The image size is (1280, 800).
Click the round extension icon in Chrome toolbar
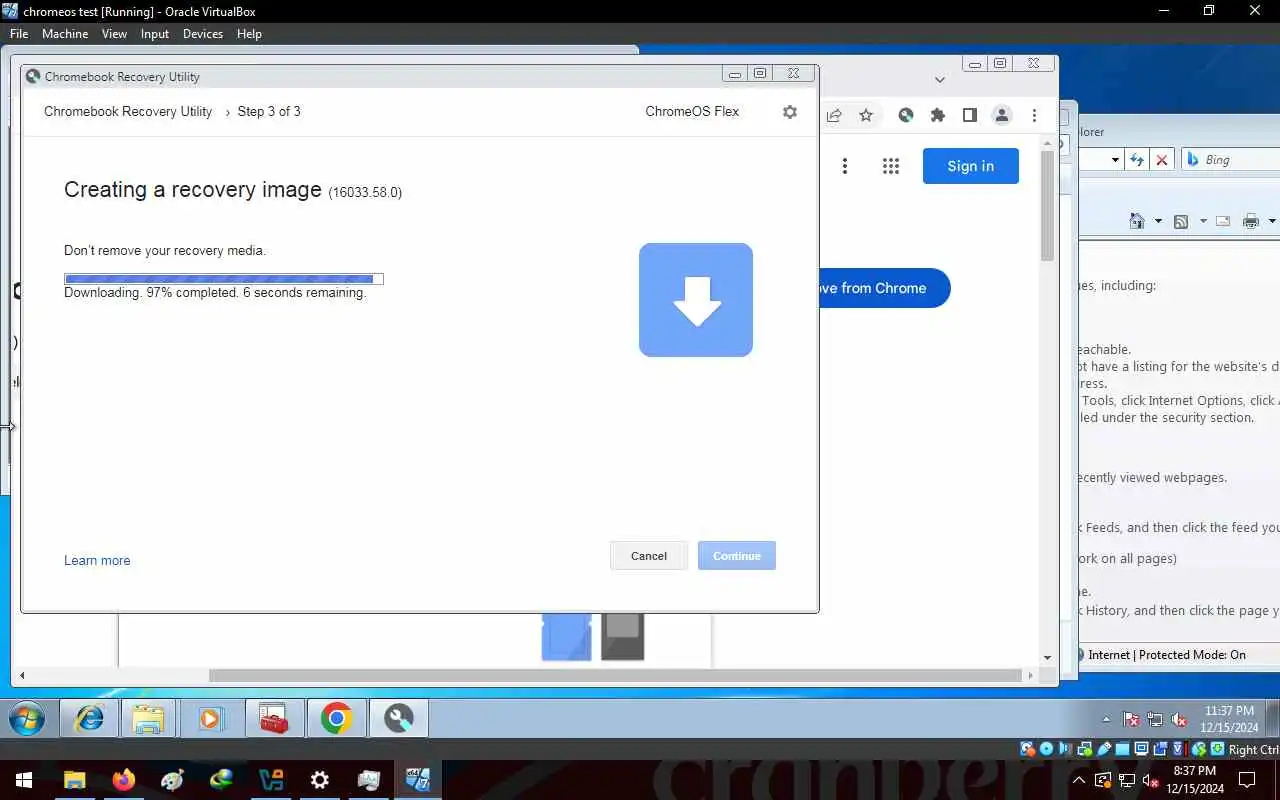(x=906, y=115)
